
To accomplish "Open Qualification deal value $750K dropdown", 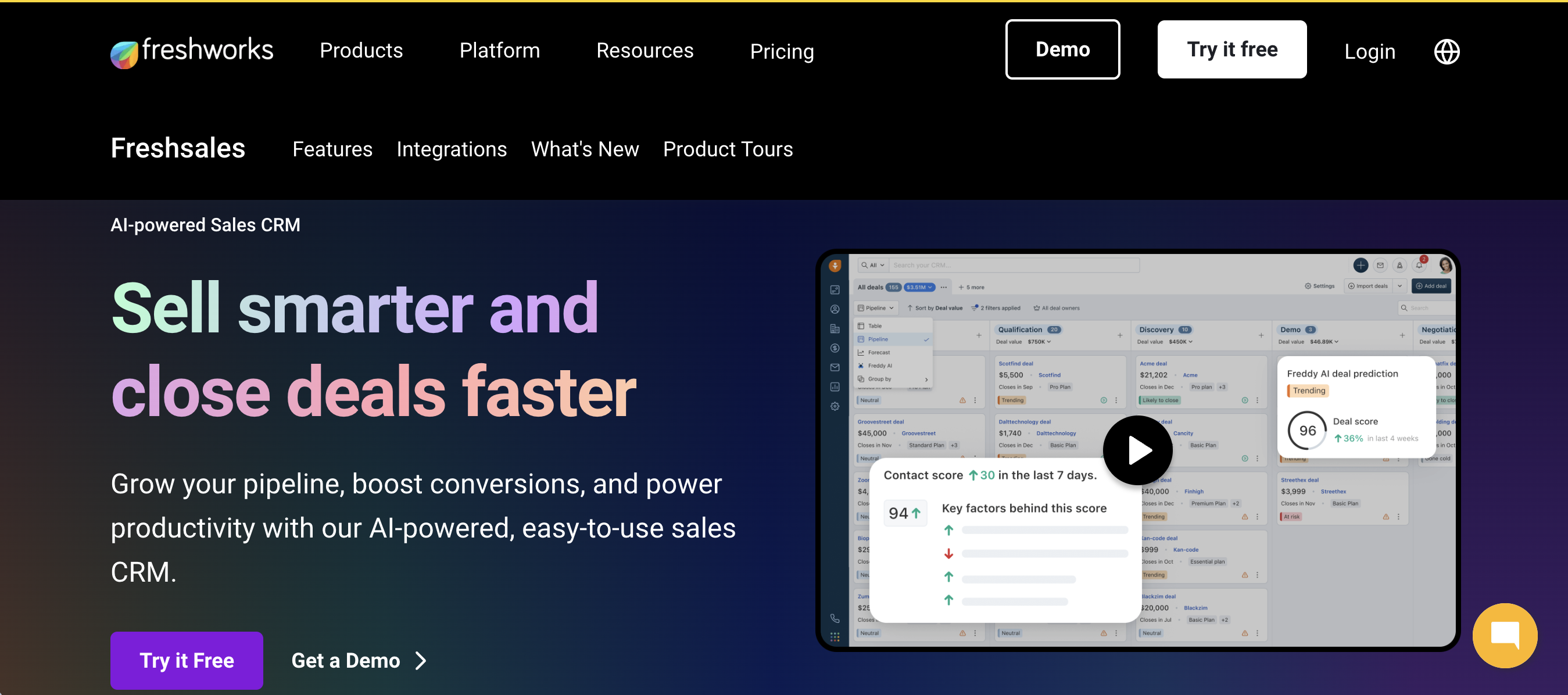I will pyautogui.click(x=1039, y=342).
